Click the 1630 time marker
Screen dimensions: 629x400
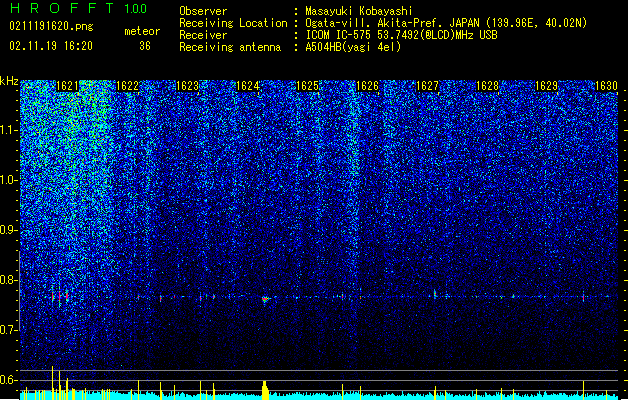606,86
